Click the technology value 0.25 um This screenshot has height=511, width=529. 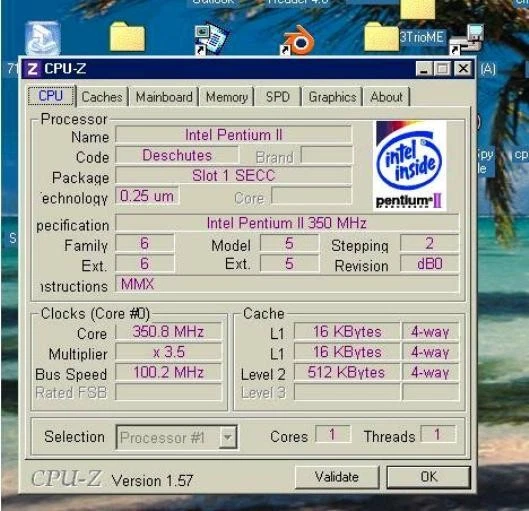pos(147,196)
